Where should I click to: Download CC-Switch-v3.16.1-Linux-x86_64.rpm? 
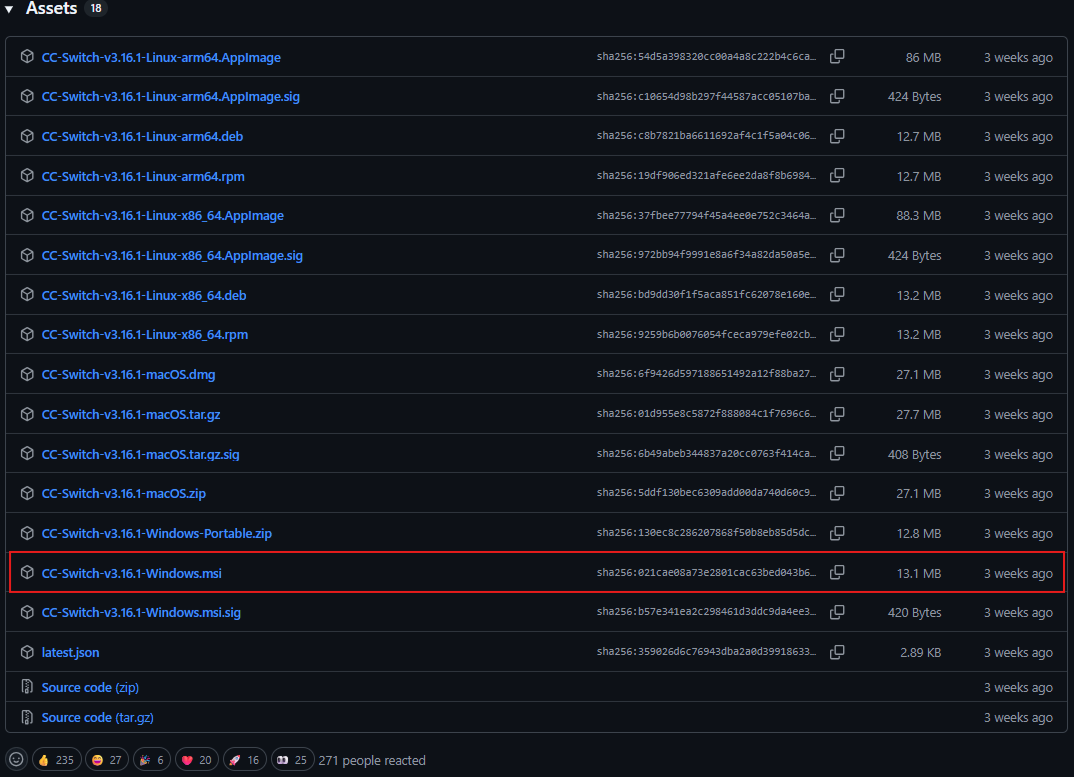(145, 335)
